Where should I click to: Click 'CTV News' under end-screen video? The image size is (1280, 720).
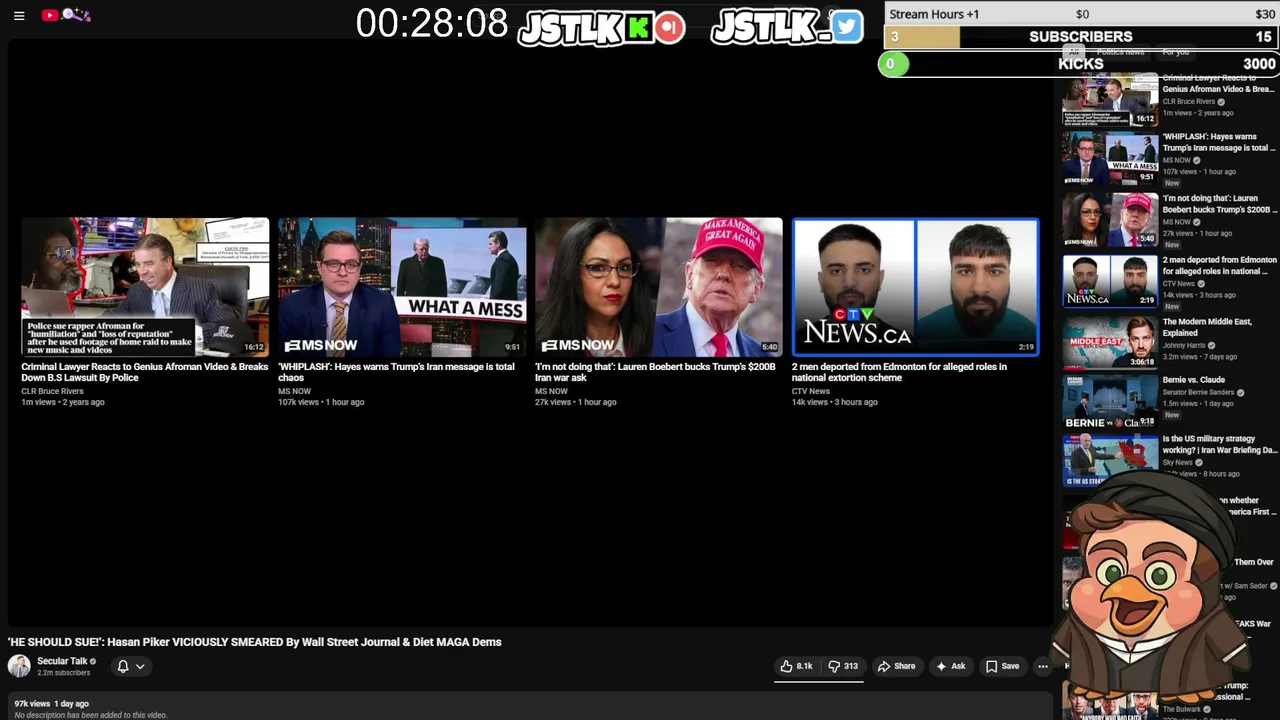tap(811, 391)
